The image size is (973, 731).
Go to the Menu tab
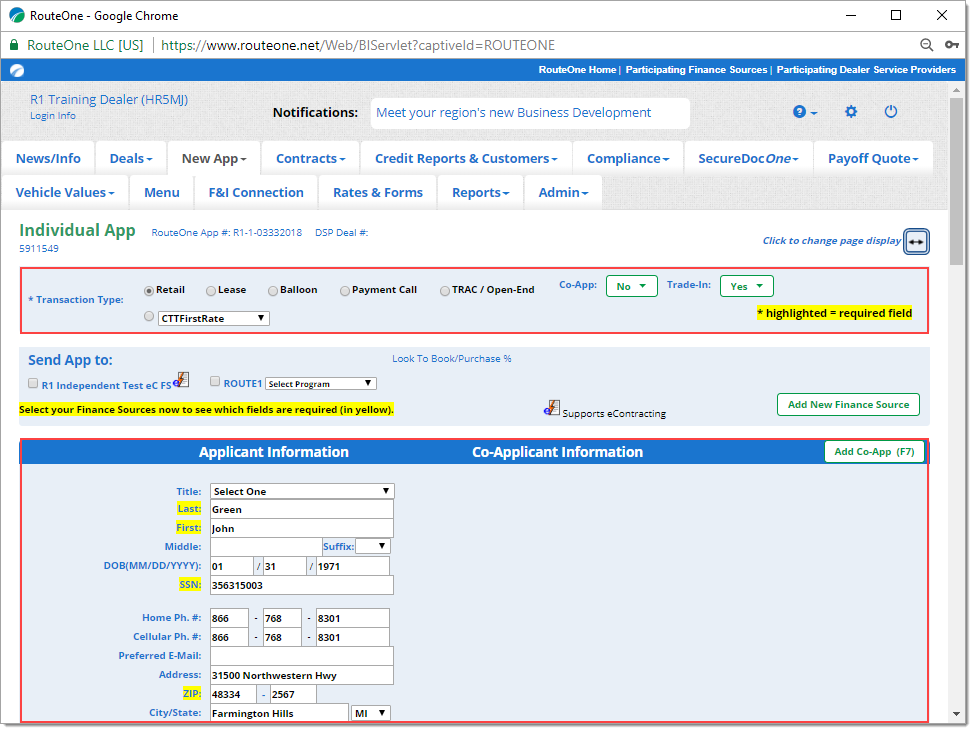162,193
